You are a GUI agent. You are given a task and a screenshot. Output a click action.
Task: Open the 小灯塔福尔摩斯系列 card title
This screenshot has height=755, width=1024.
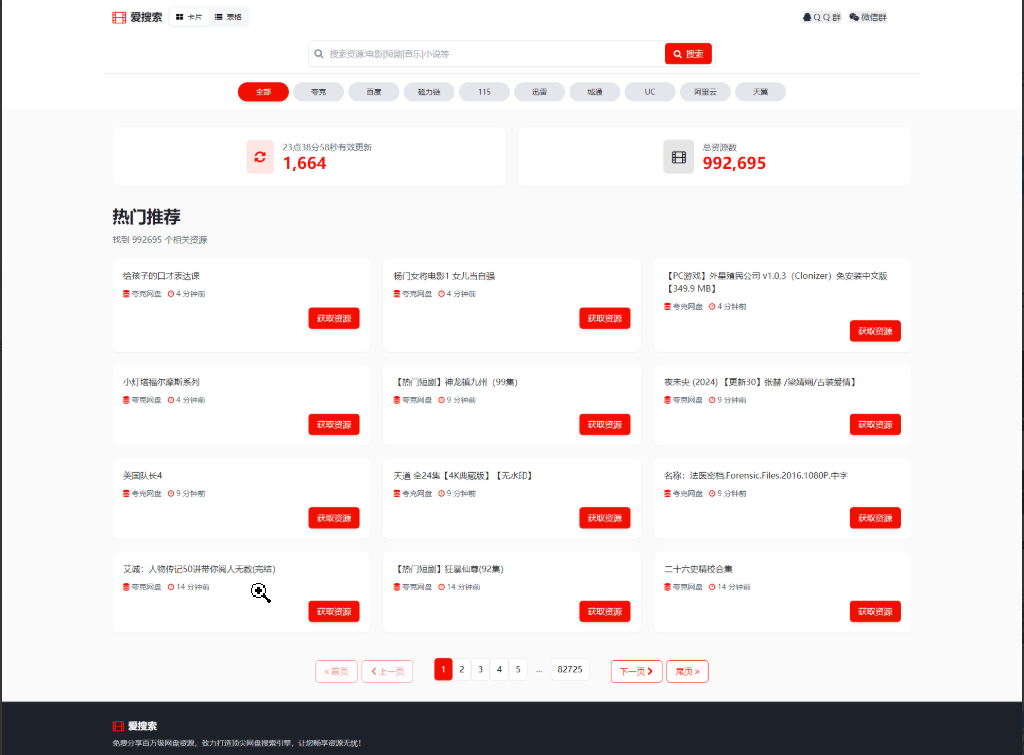coord(161,382)
